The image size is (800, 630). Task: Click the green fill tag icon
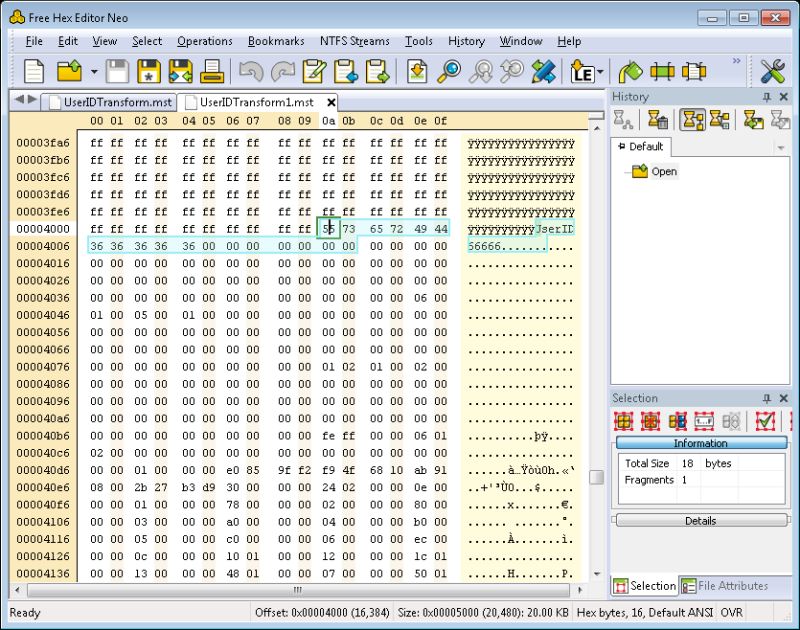point(630,71)
